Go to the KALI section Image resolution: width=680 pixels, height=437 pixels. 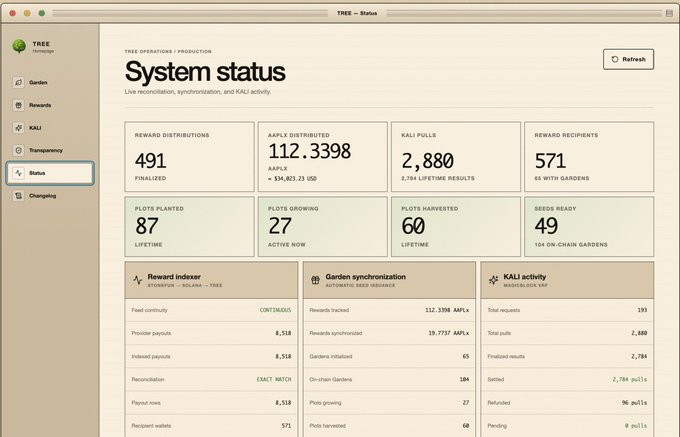click(50, 127)
